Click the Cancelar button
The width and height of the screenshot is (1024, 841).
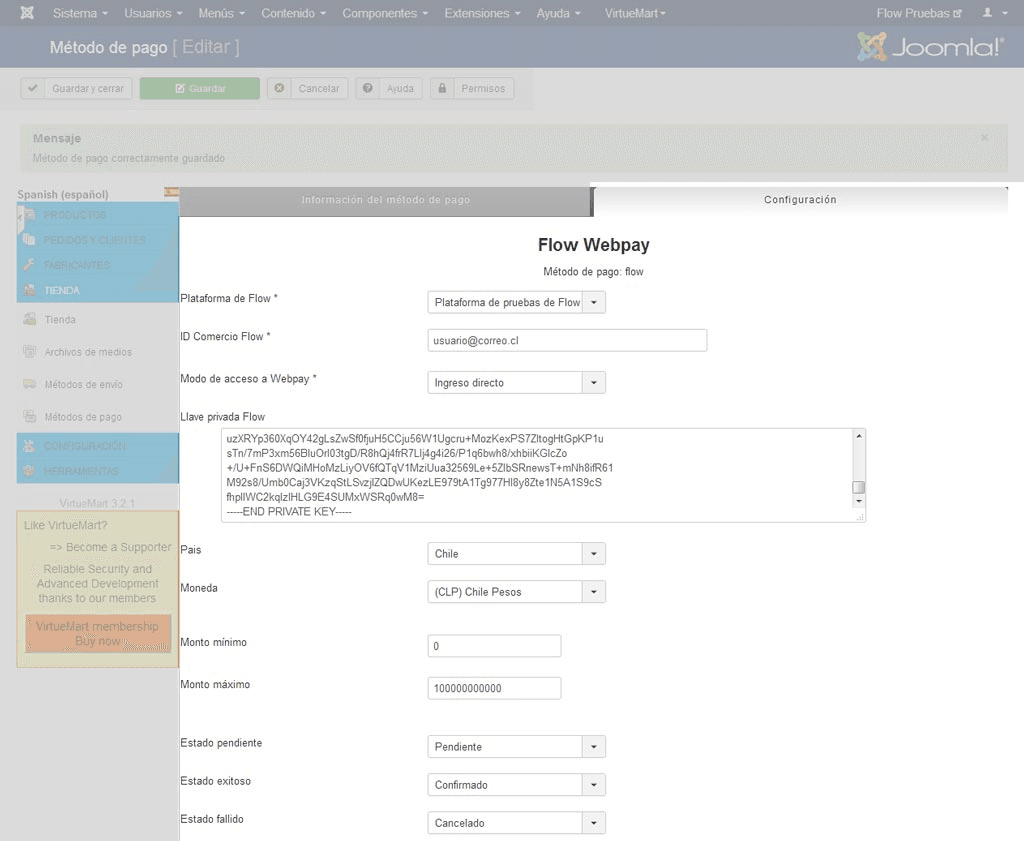[x=308, y=88]
